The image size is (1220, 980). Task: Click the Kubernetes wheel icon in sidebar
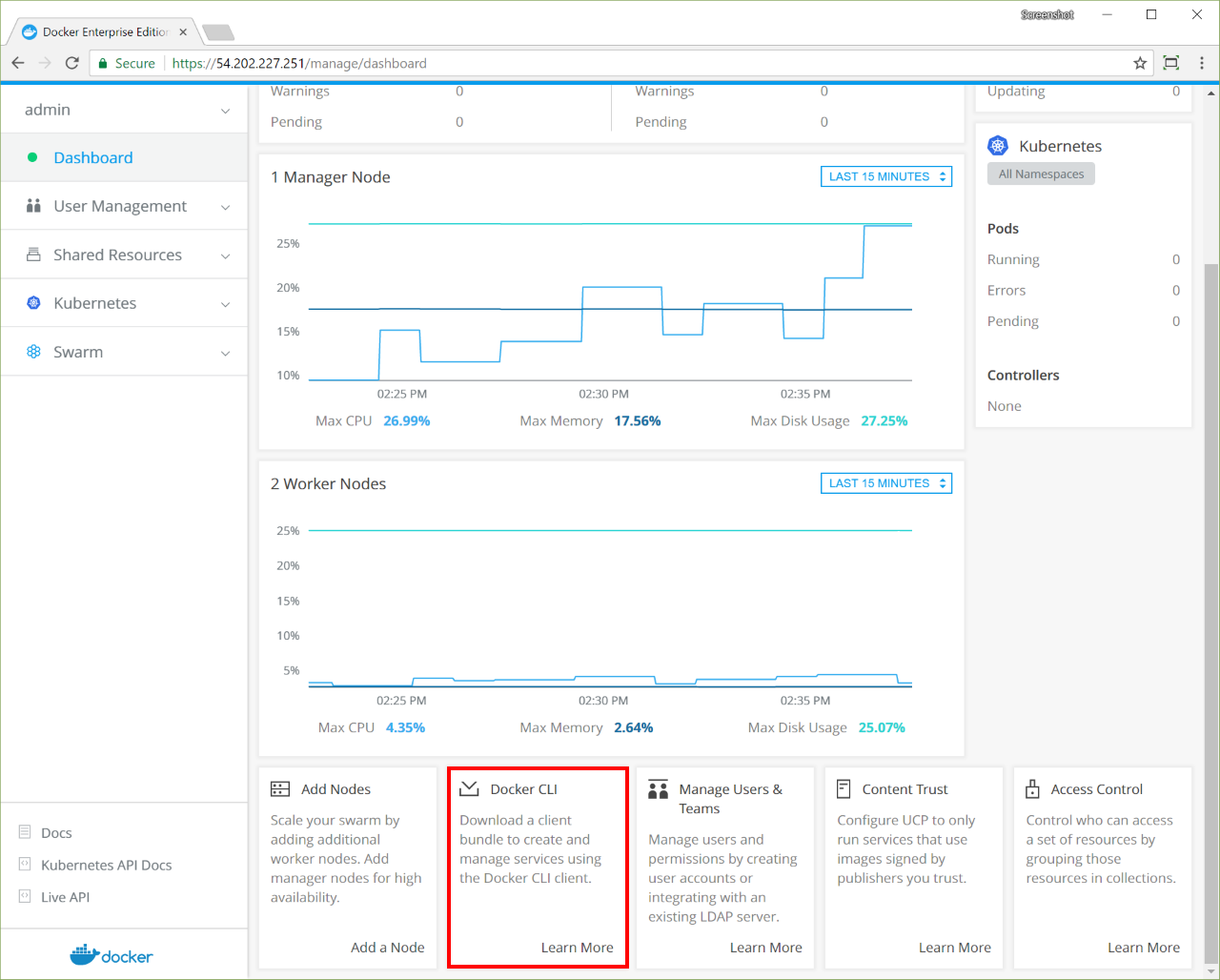click(x=33, y=303)
